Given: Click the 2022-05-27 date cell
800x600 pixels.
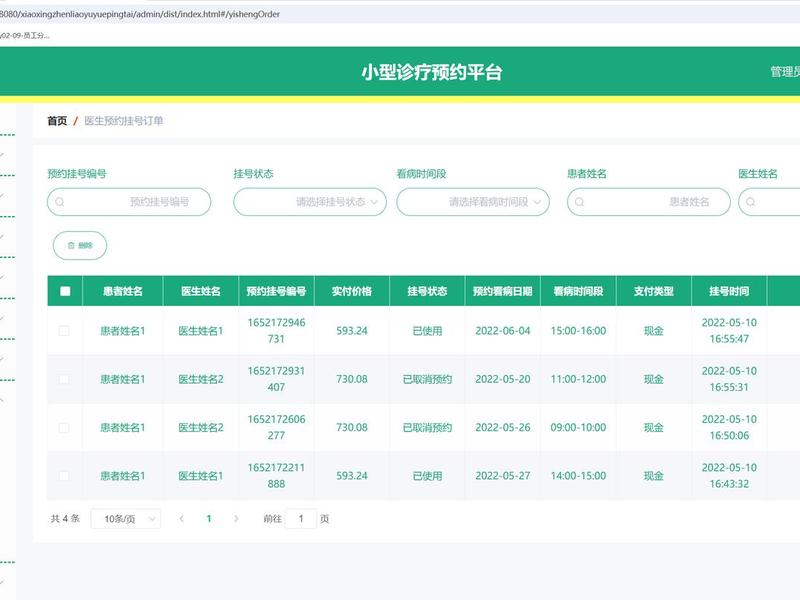Looking at the screenshot, I should [x=503, y=476].
